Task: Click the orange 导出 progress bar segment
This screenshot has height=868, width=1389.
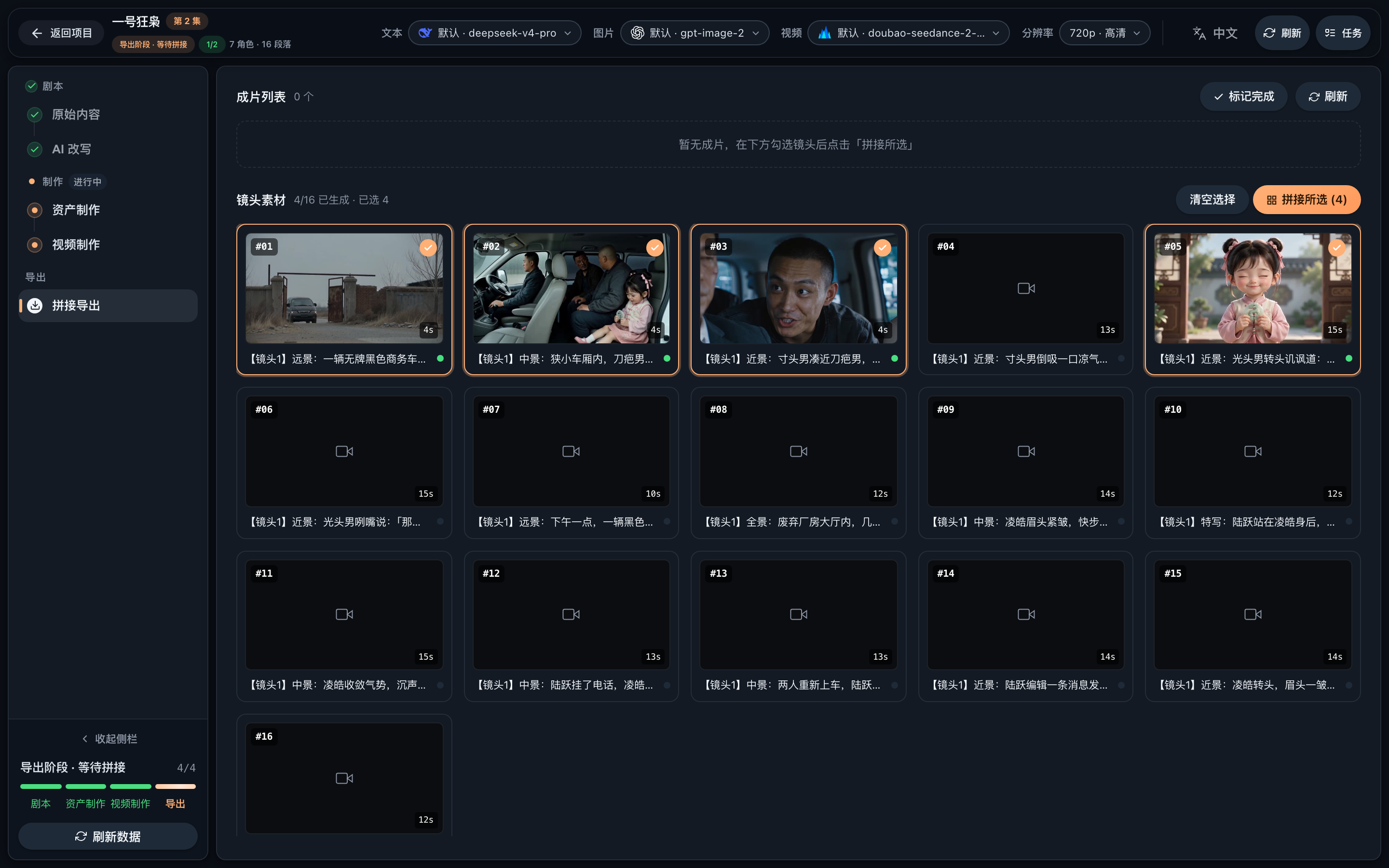Action: [x=175, y=787]
